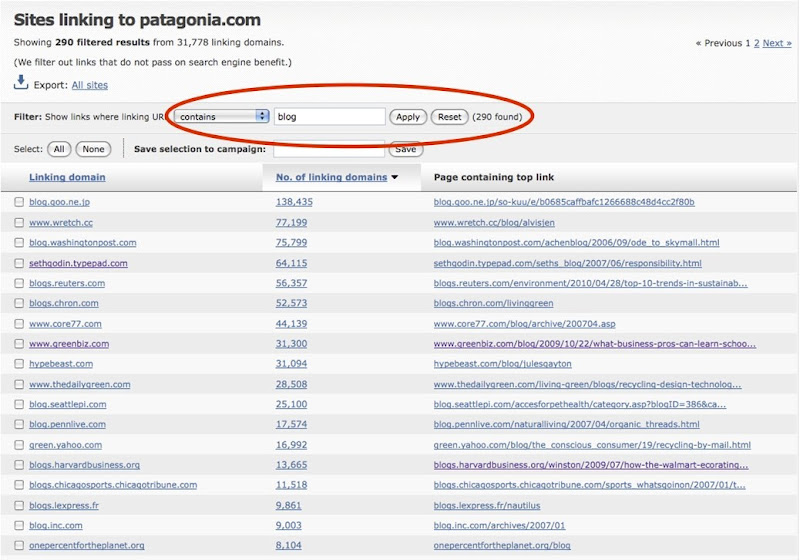Open the www.wretch.cc domain link
The height and width of the screenshot is (560, 800).
pos(61,222)
